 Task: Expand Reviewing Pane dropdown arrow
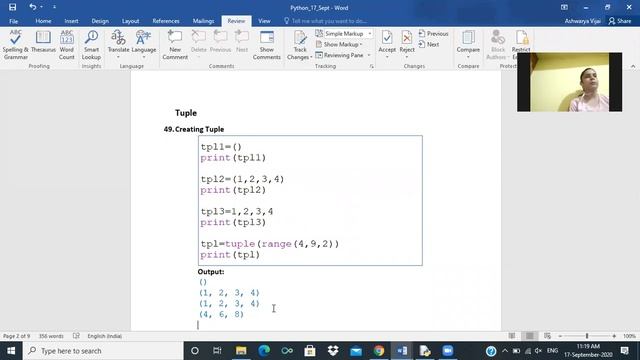pyautogui.click(x=369, y=55)
